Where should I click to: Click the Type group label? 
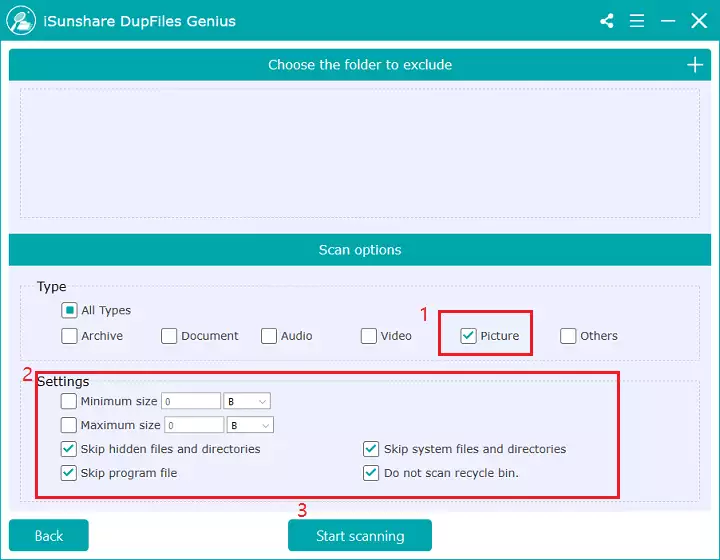click(x=52, y=286)
